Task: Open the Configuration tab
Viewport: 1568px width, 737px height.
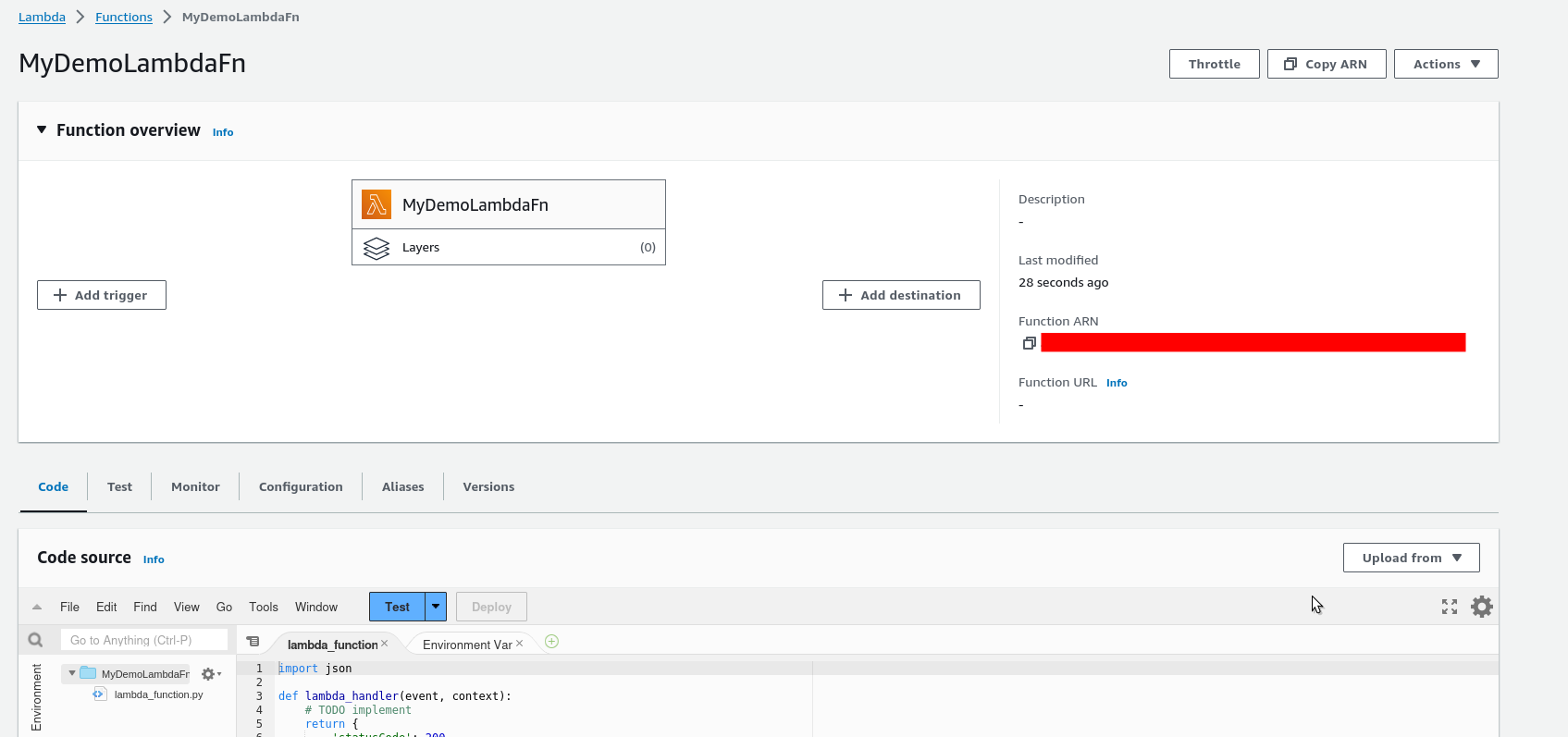Action: pos(301,487)
